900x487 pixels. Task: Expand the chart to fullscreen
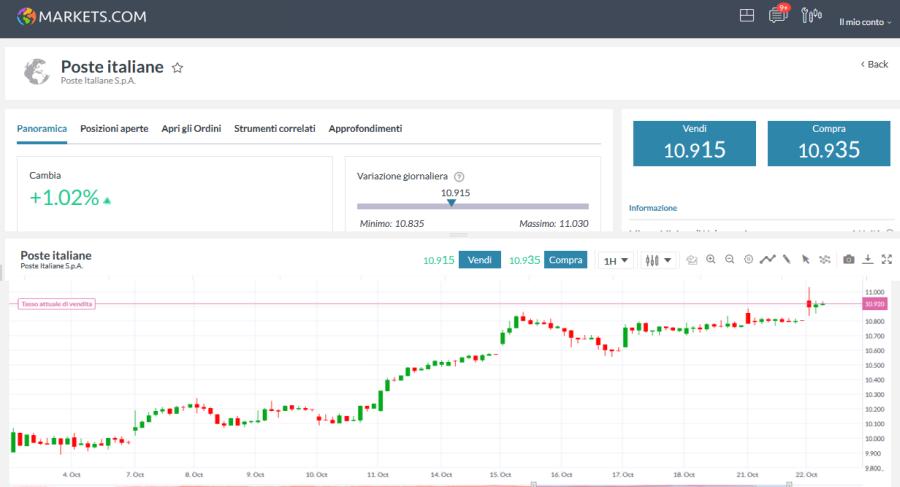pos(886,260)
